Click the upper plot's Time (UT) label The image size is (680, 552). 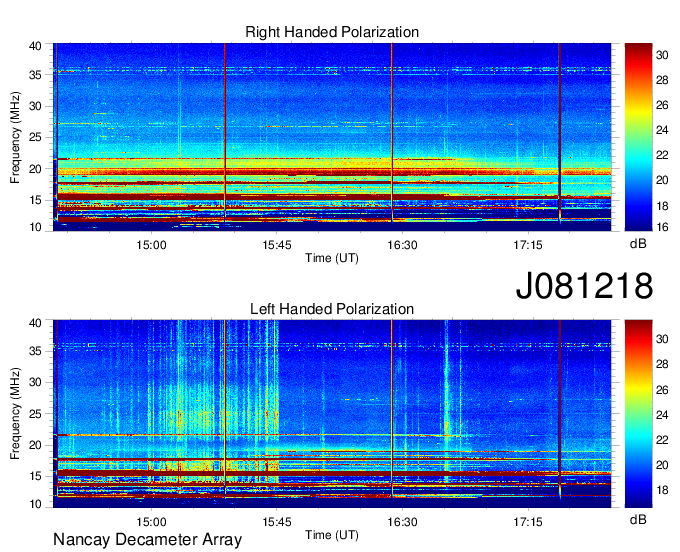click(x=332, y=258)
